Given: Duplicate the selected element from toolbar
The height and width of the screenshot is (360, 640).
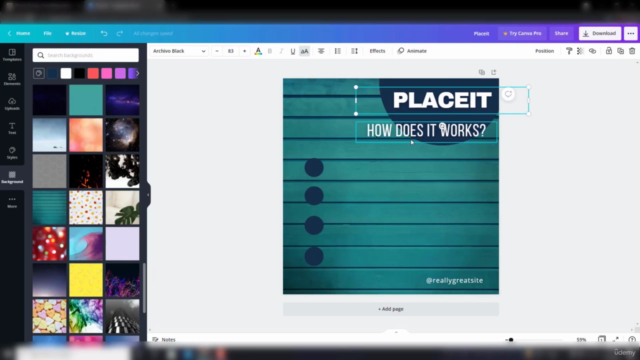Looking at the screenshot, I should pos(620,51).
